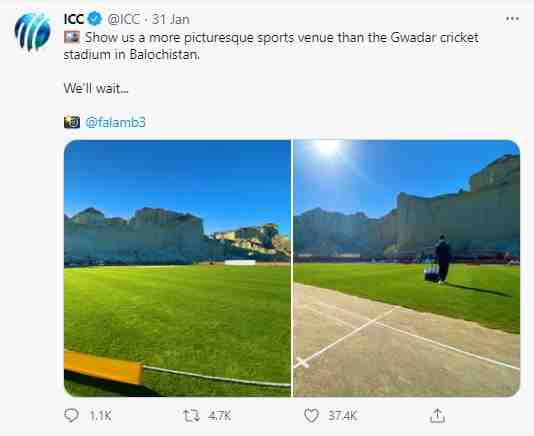This screenshot has width=534, height=436.
Task: Click the tweet text about Gwadar stadium
Action: pos(271,46)
